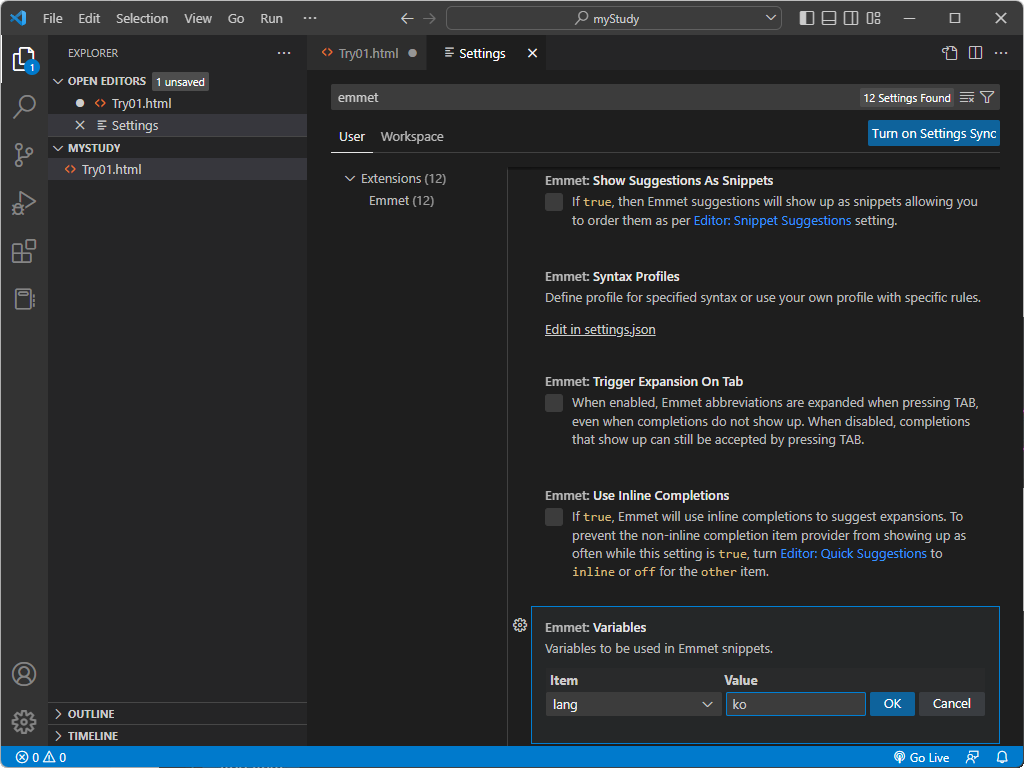
Task: Toggle bottom panel layout icon
Action: pos(829,18)
